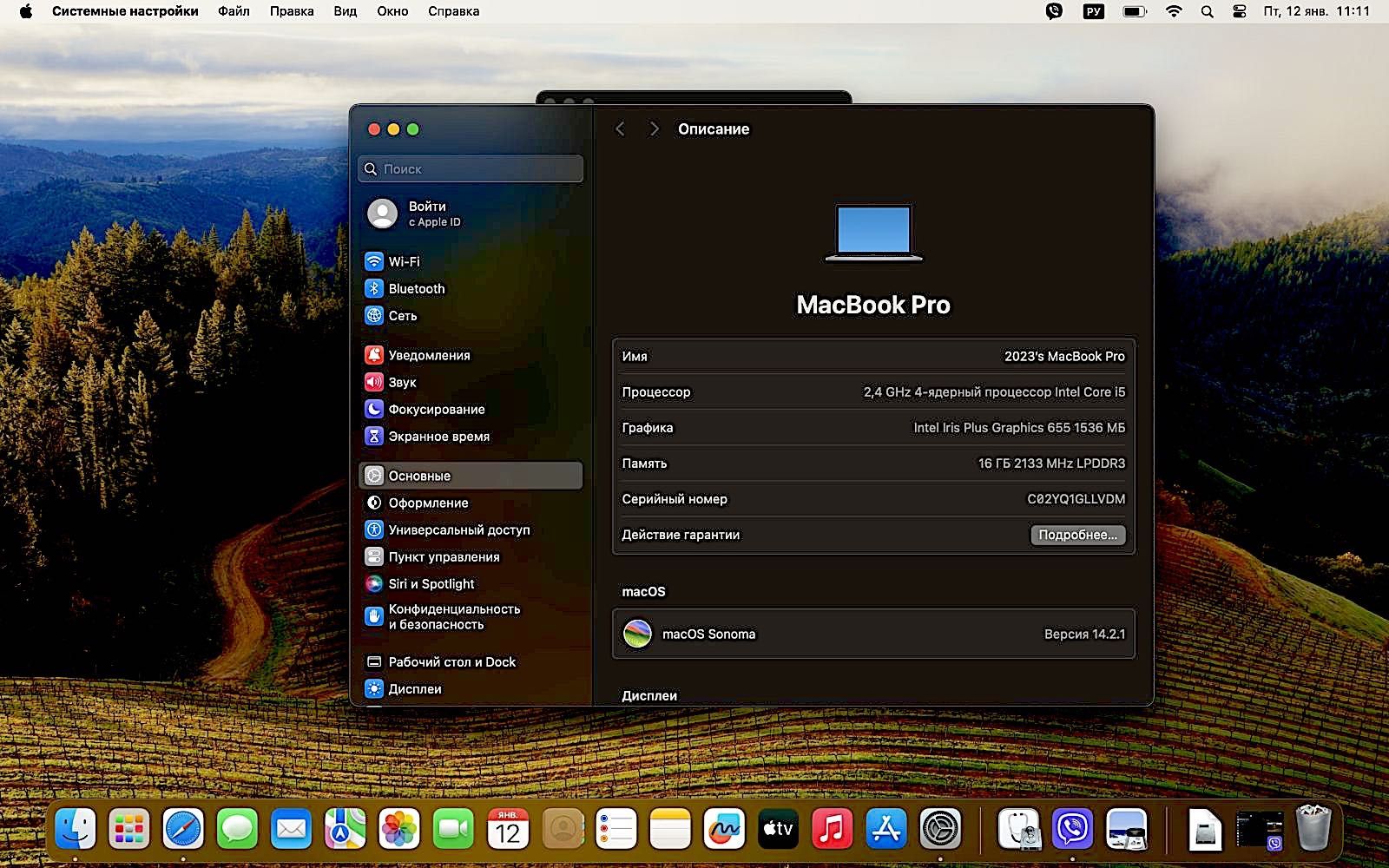The width and height of the screenshot is (1389, 868).
Task: Go back with the left chevron
Action: pyautogui.click(x=620, y=128)
